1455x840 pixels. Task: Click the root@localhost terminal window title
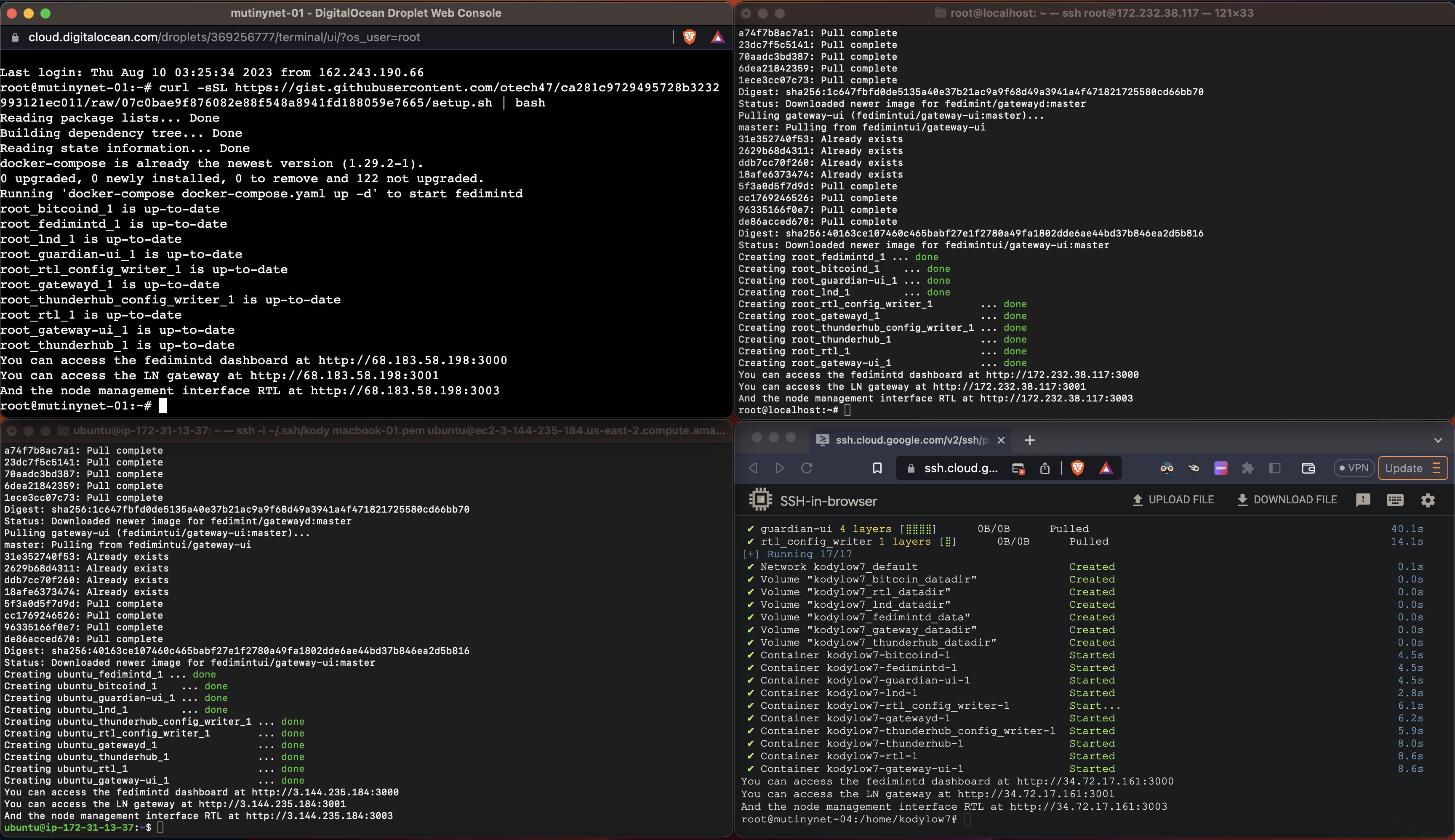tap(1102, 13)
